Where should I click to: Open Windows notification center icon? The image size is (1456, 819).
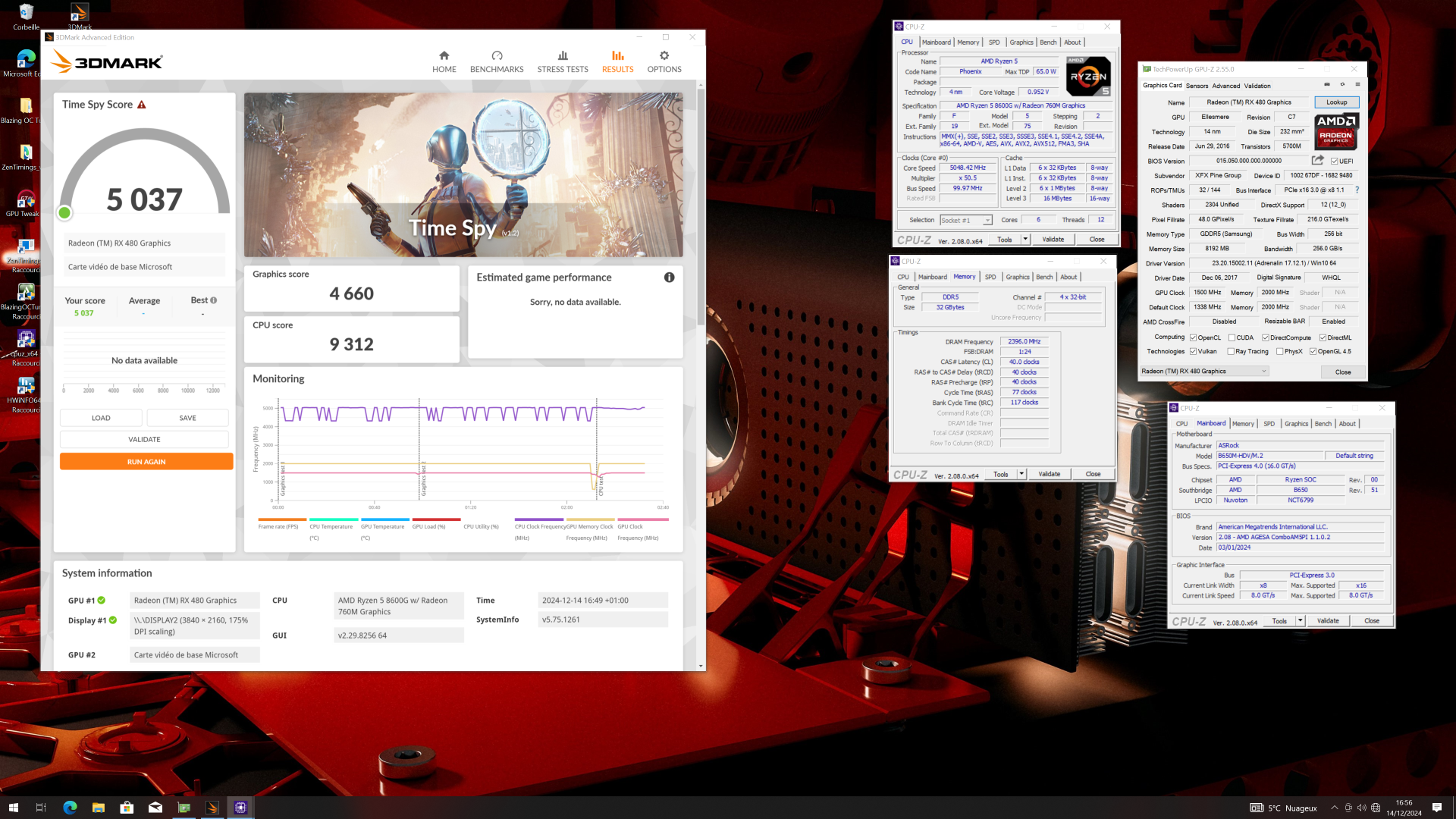(1436, 808)
